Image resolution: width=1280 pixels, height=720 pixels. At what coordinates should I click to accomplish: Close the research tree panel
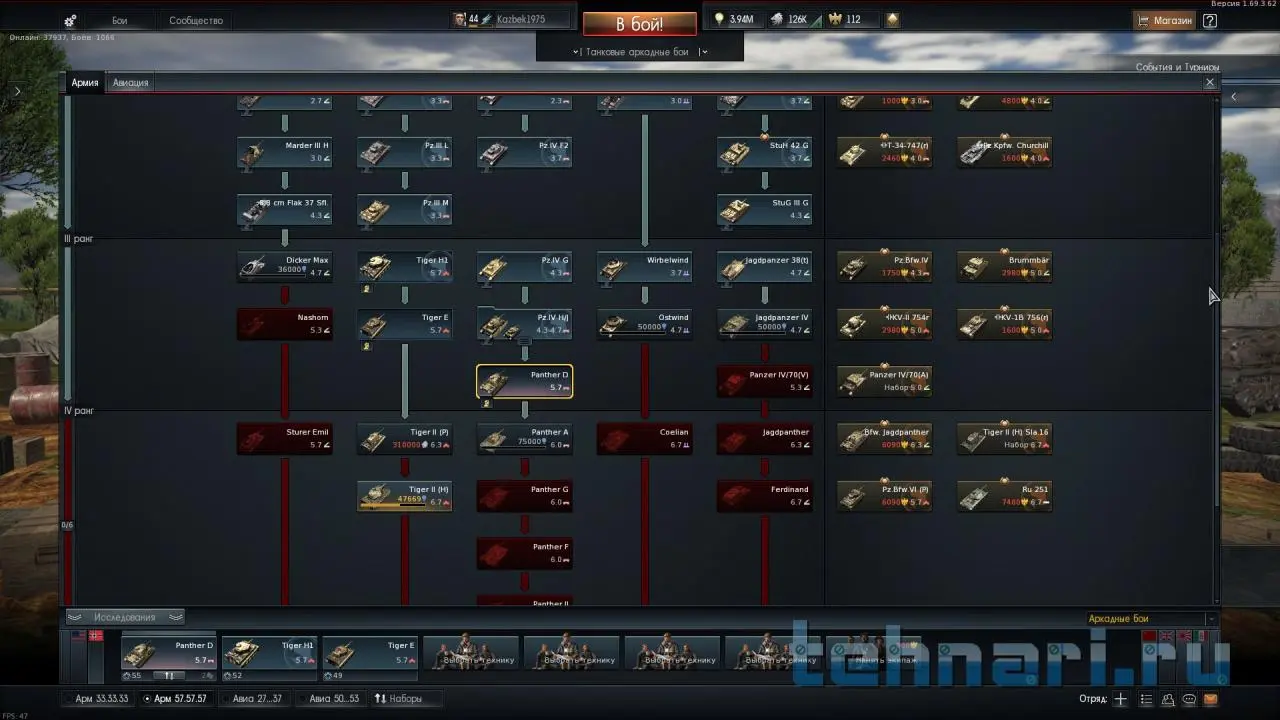[1210, 83]
